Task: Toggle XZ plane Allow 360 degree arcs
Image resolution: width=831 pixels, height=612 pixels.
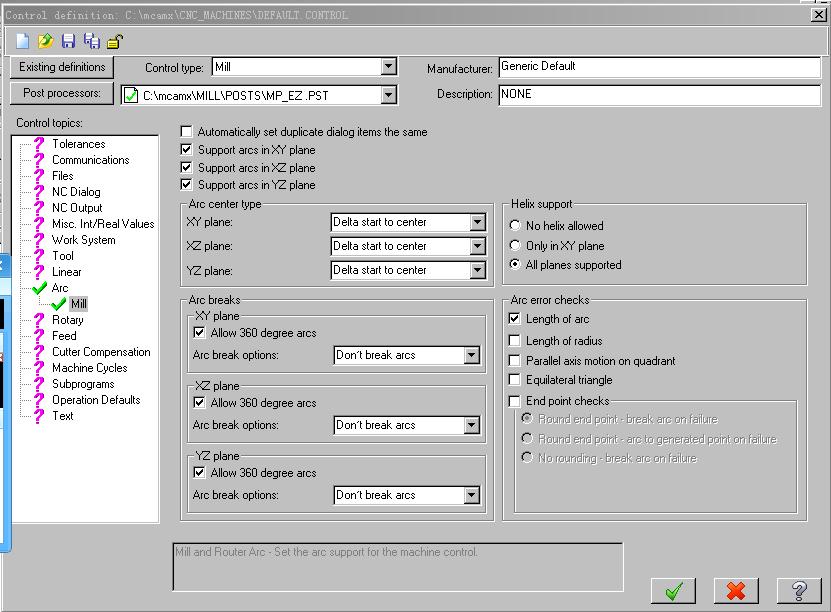Action: (199, 403)
